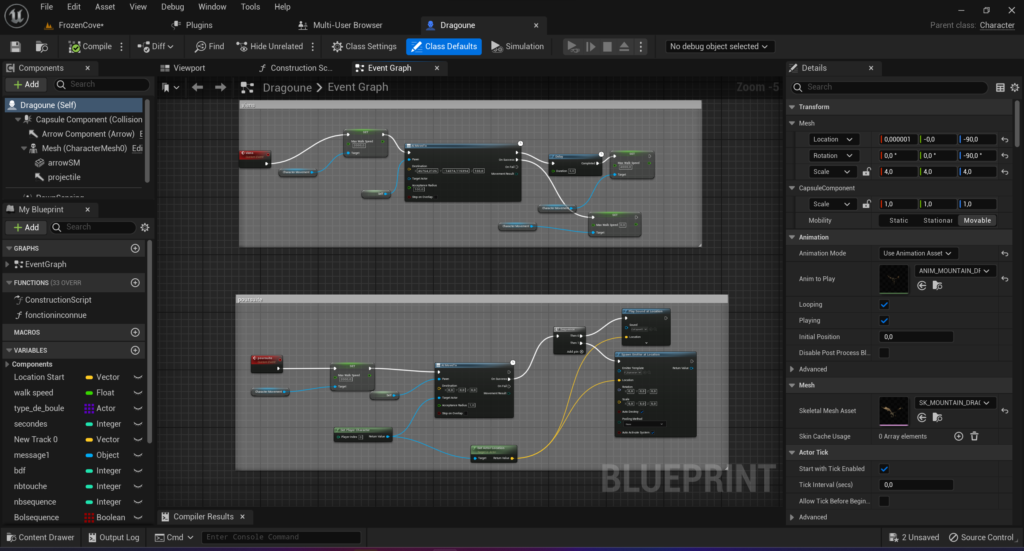Click the Class Settings button

tap(364, 46)
